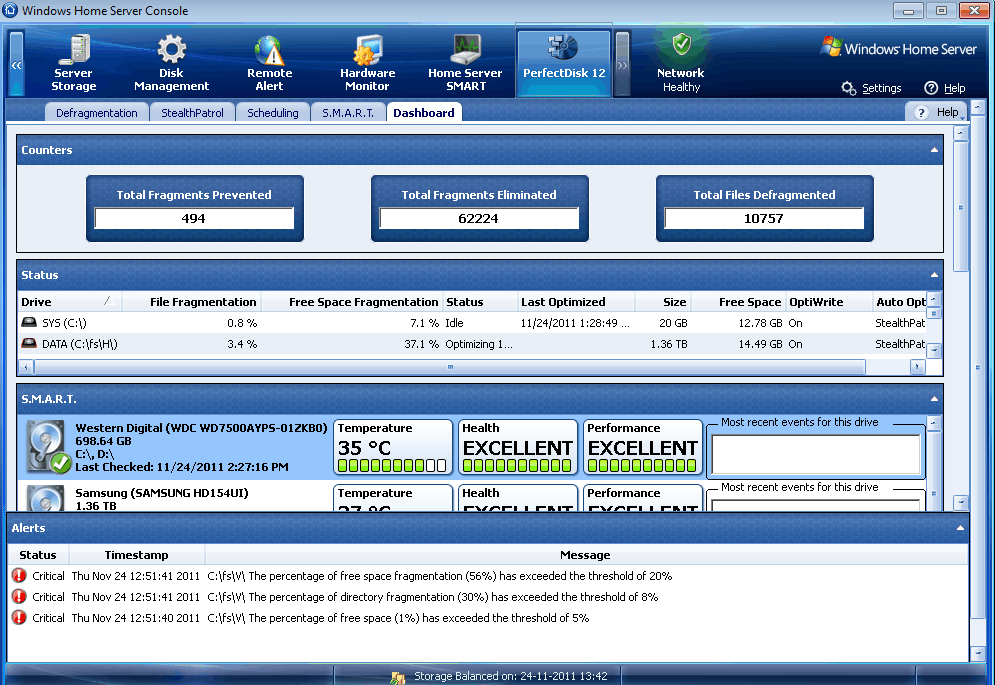Sort by Free Space Fragmentation column

click(x=352, y=302)
